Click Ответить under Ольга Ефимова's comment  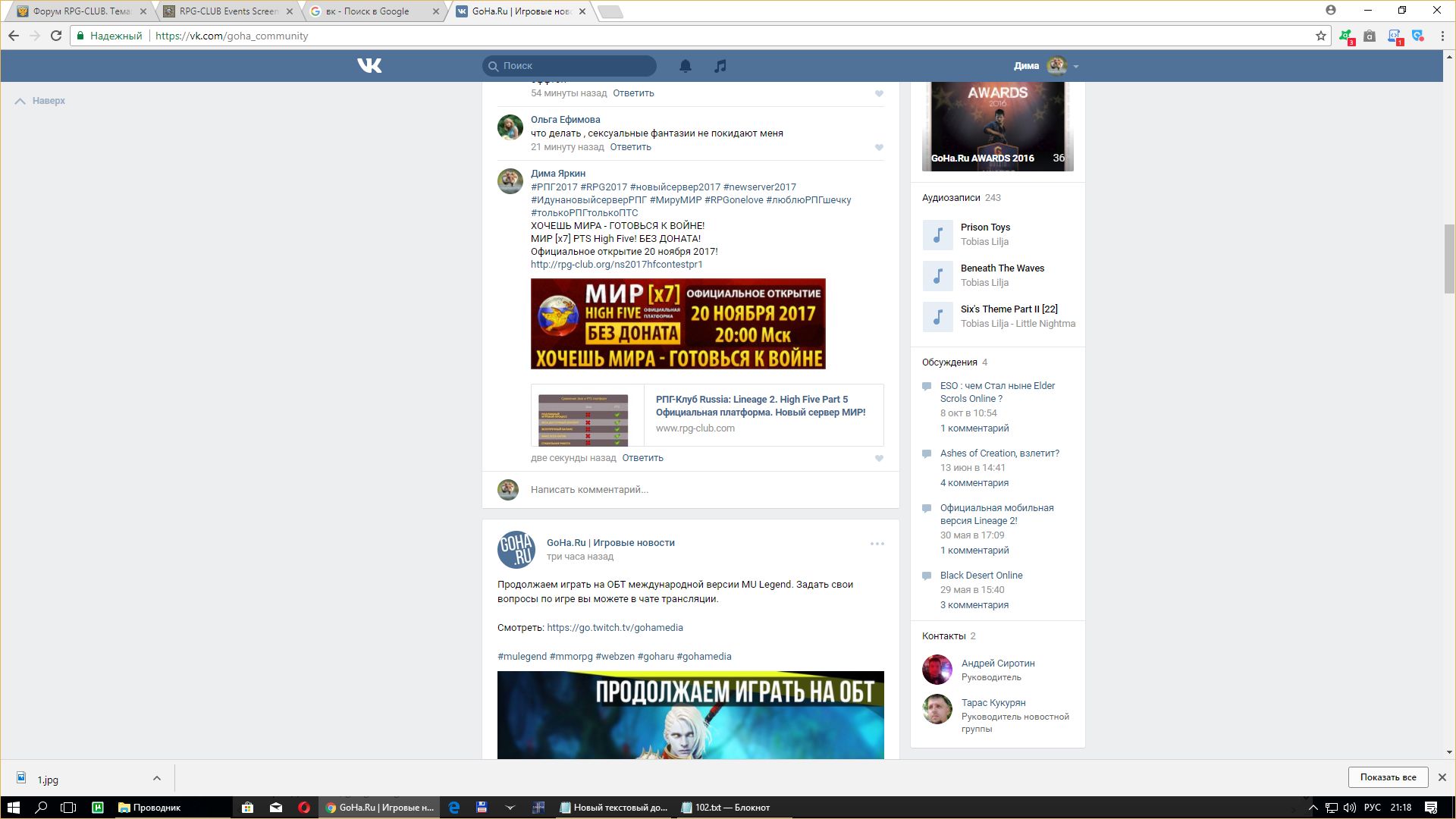[630, 147]
